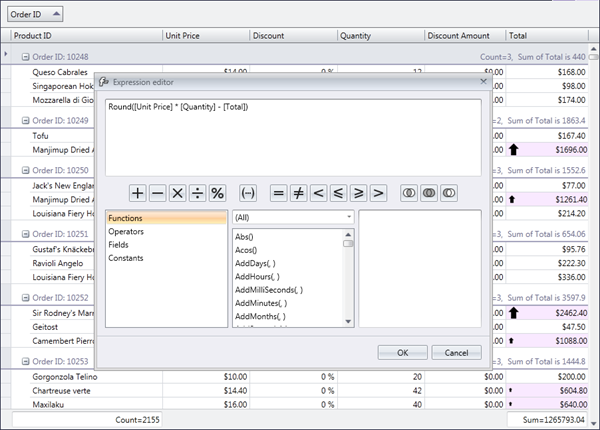Click the Maxilaku product cell
This screenshot has height=430, width=600.
coord(96,404)
